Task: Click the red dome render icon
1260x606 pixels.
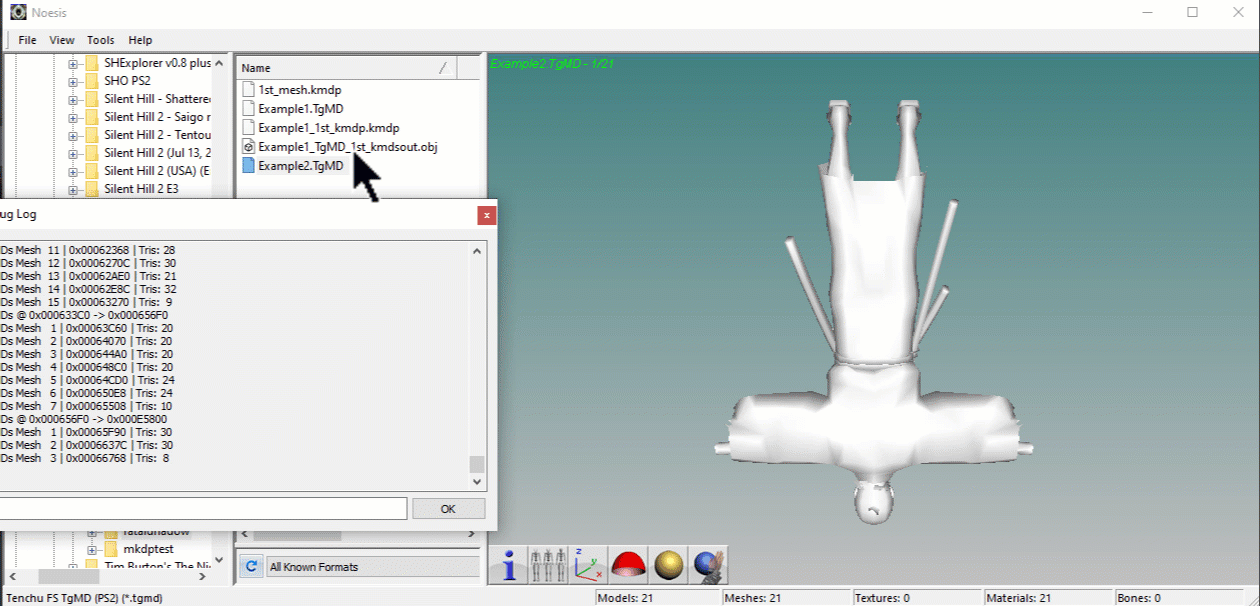Action: click(x=629, y=566)
